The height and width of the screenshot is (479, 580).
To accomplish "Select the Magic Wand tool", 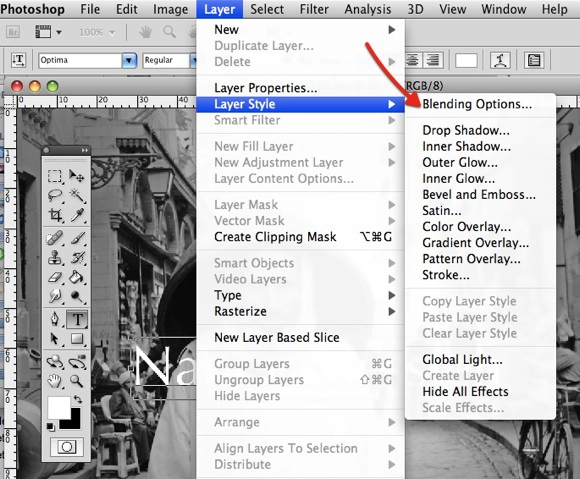I will click(77, 195).
